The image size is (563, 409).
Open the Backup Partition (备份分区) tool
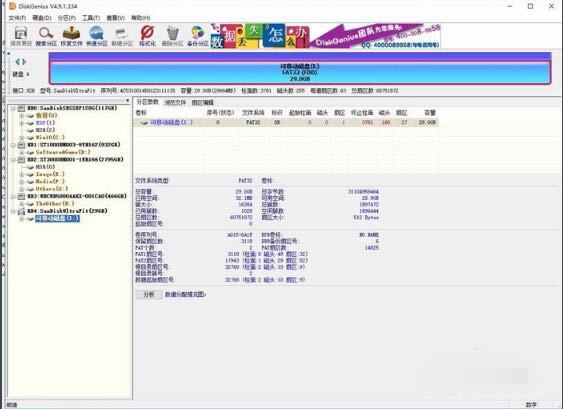(198, 36)
